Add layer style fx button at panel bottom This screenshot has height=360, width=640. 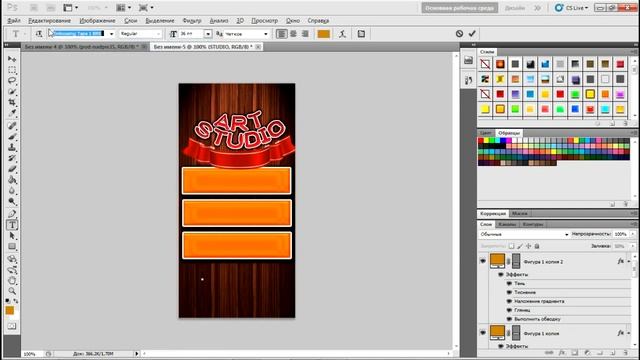point(562,353)
